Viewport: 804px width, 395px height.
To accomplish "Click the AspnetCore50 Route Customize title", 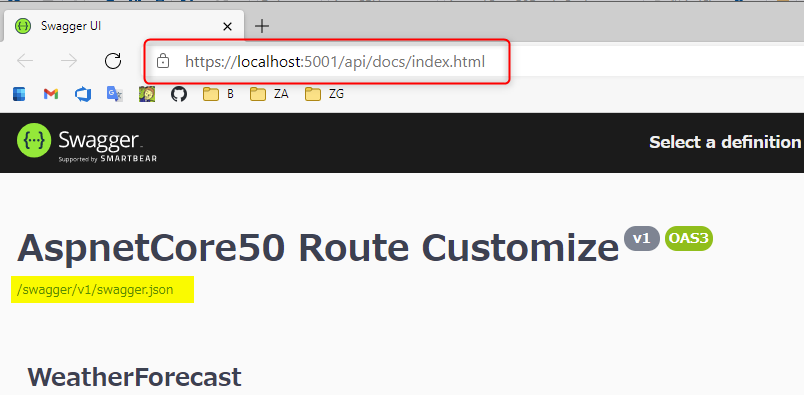I will (318, 248).
